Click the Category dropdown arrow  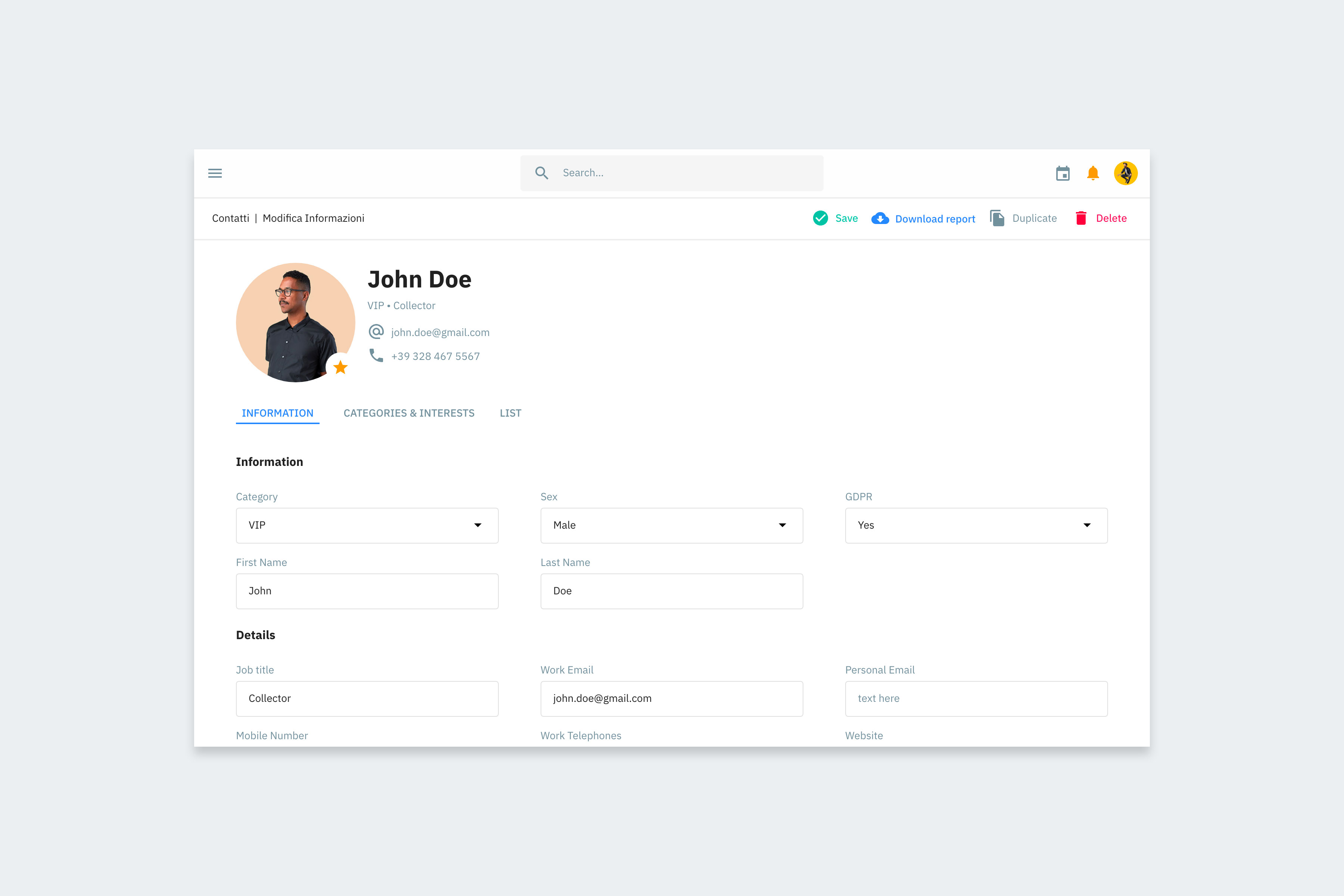pyautogui.click(x=478, y=525)
